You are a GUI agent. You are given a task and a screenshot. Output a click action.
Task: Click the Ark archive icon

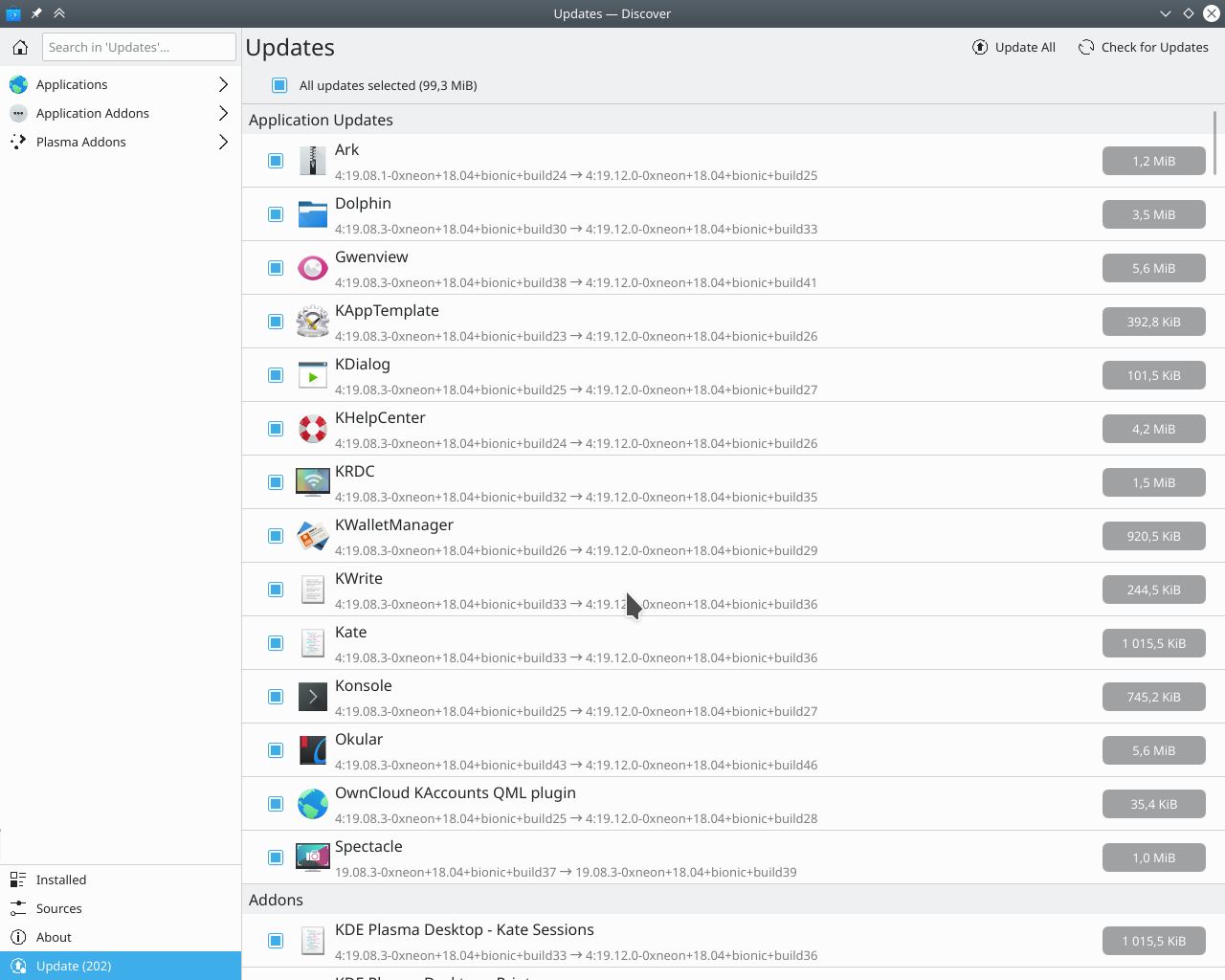coord(313,161)
